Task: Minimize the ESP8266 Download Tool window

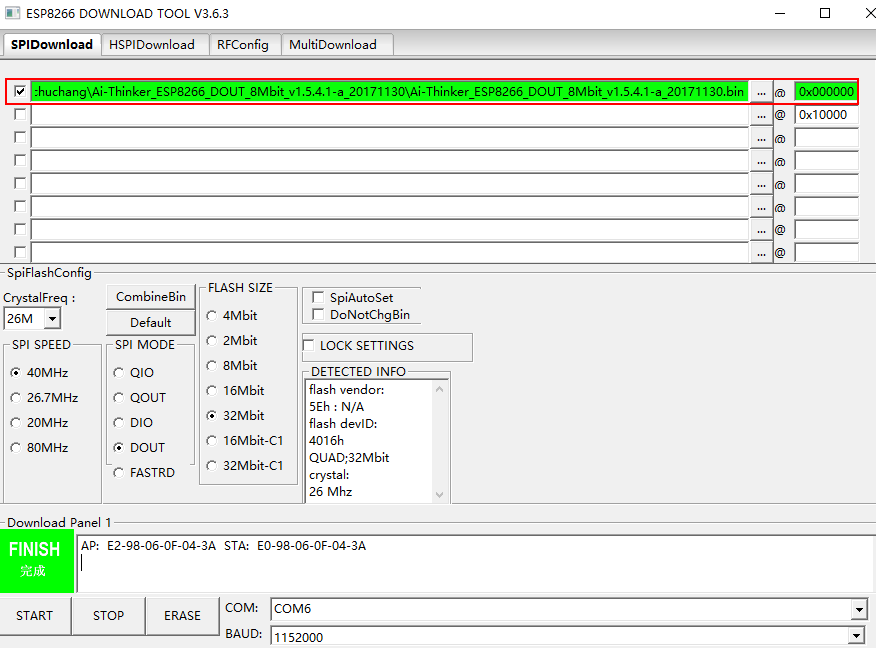Action: pos(780,13)
